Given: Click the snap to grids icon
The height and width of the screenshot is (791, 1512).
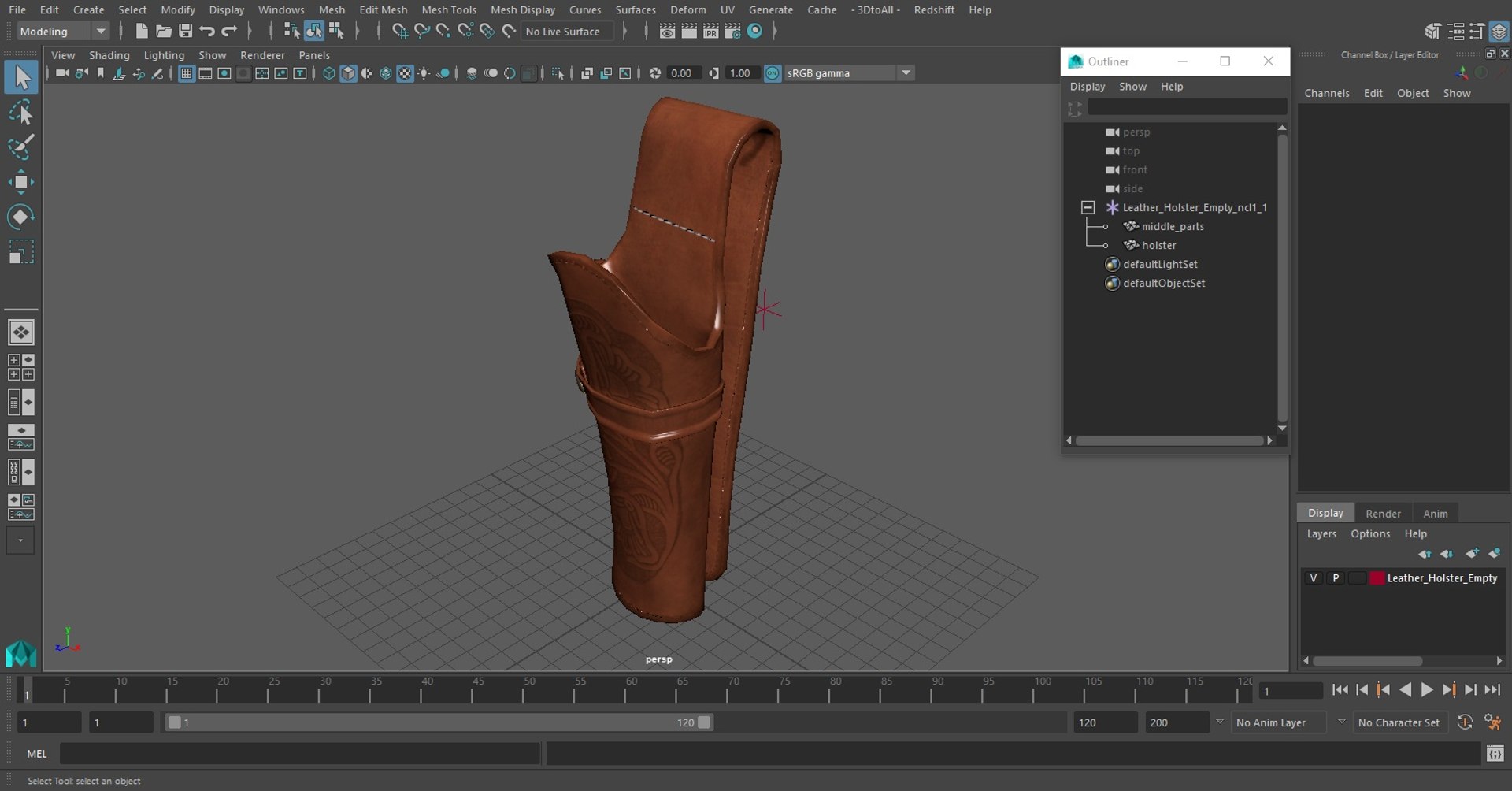Looking at the screenshot, I should [x=400, y=31].
